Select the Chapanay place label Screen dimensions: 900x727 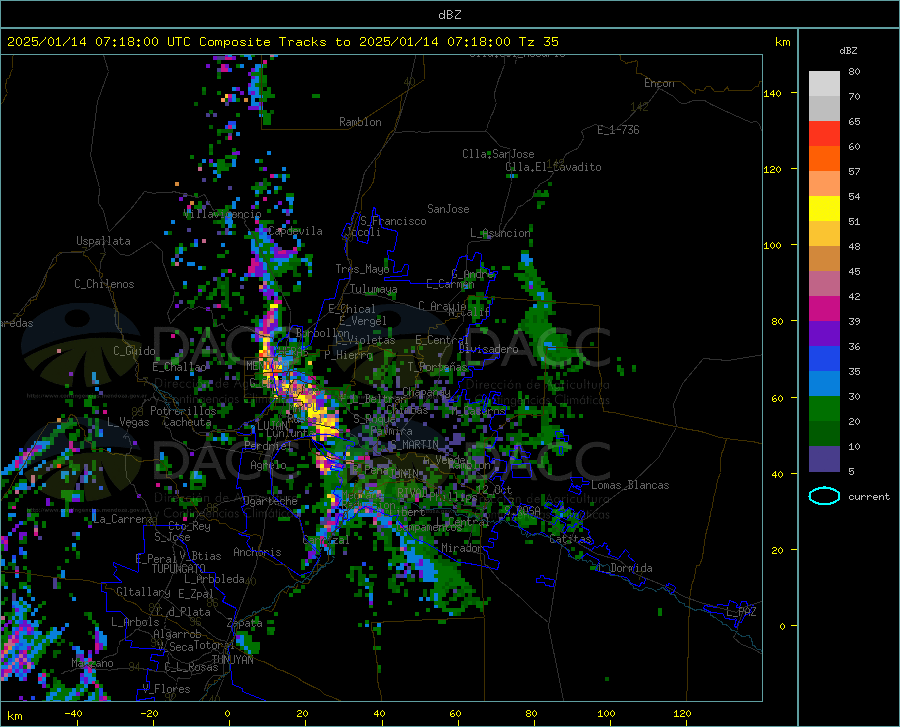click(x=426, y=392)
